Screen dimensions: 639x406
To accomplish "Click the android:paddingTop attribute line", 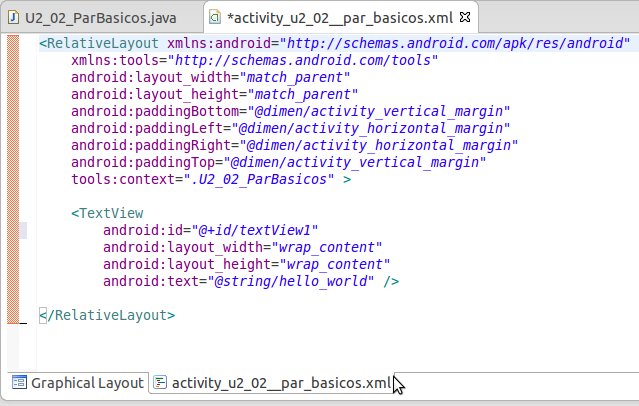I will (278, 163).
